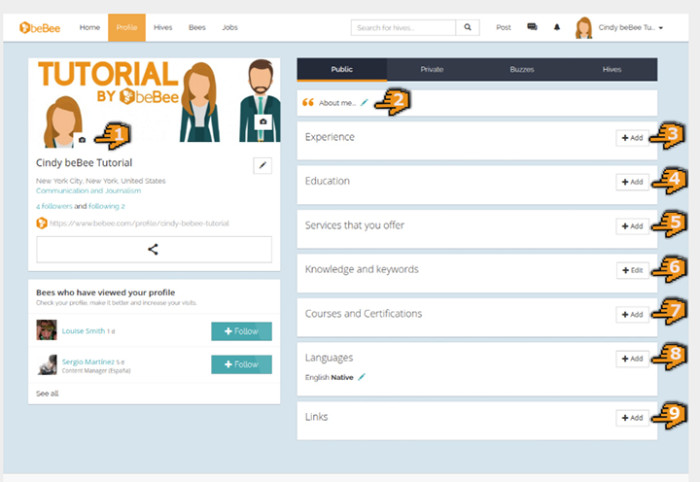Viewport: 700px width, 482px height.
Task: Click the Post link
Action: tap(504, 28)
